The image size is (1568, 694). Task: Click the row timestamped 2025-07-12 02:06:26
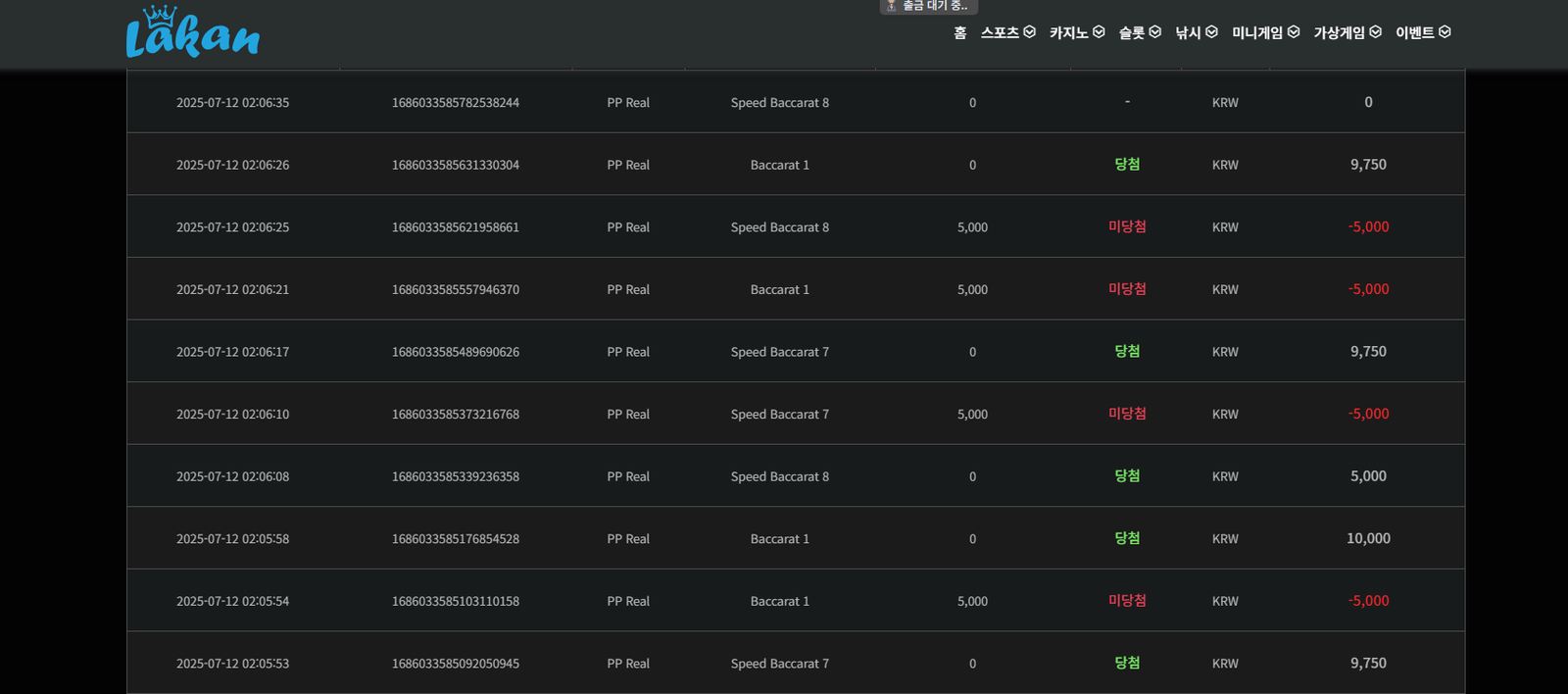click(x=232, y=165)
